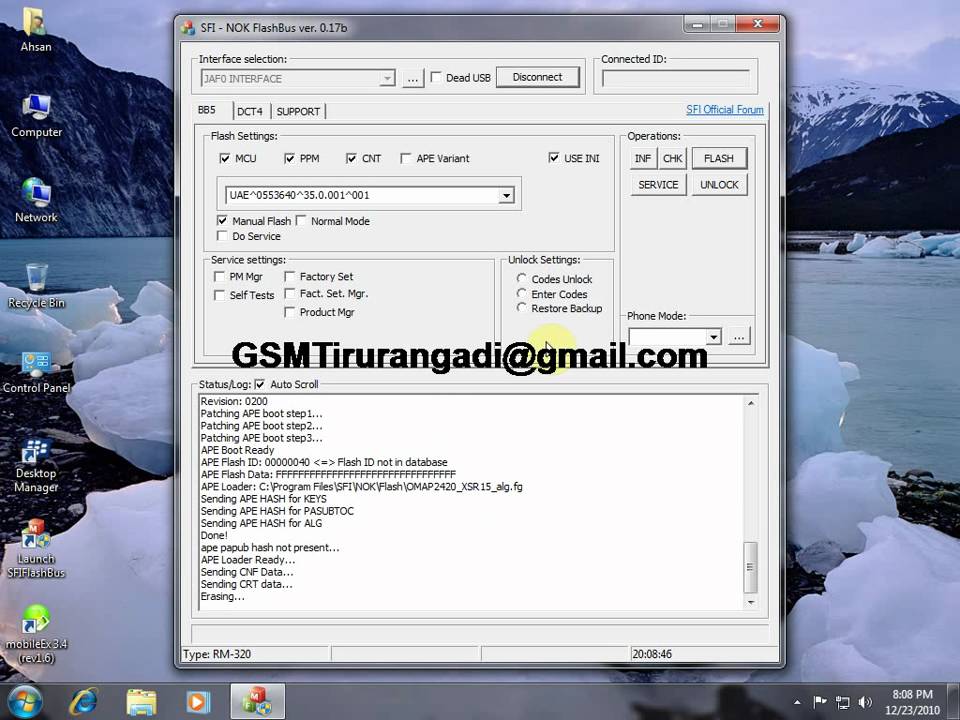Click the Disconnect button
Screen dimensions: 960x720
click(x=538, y=77)
